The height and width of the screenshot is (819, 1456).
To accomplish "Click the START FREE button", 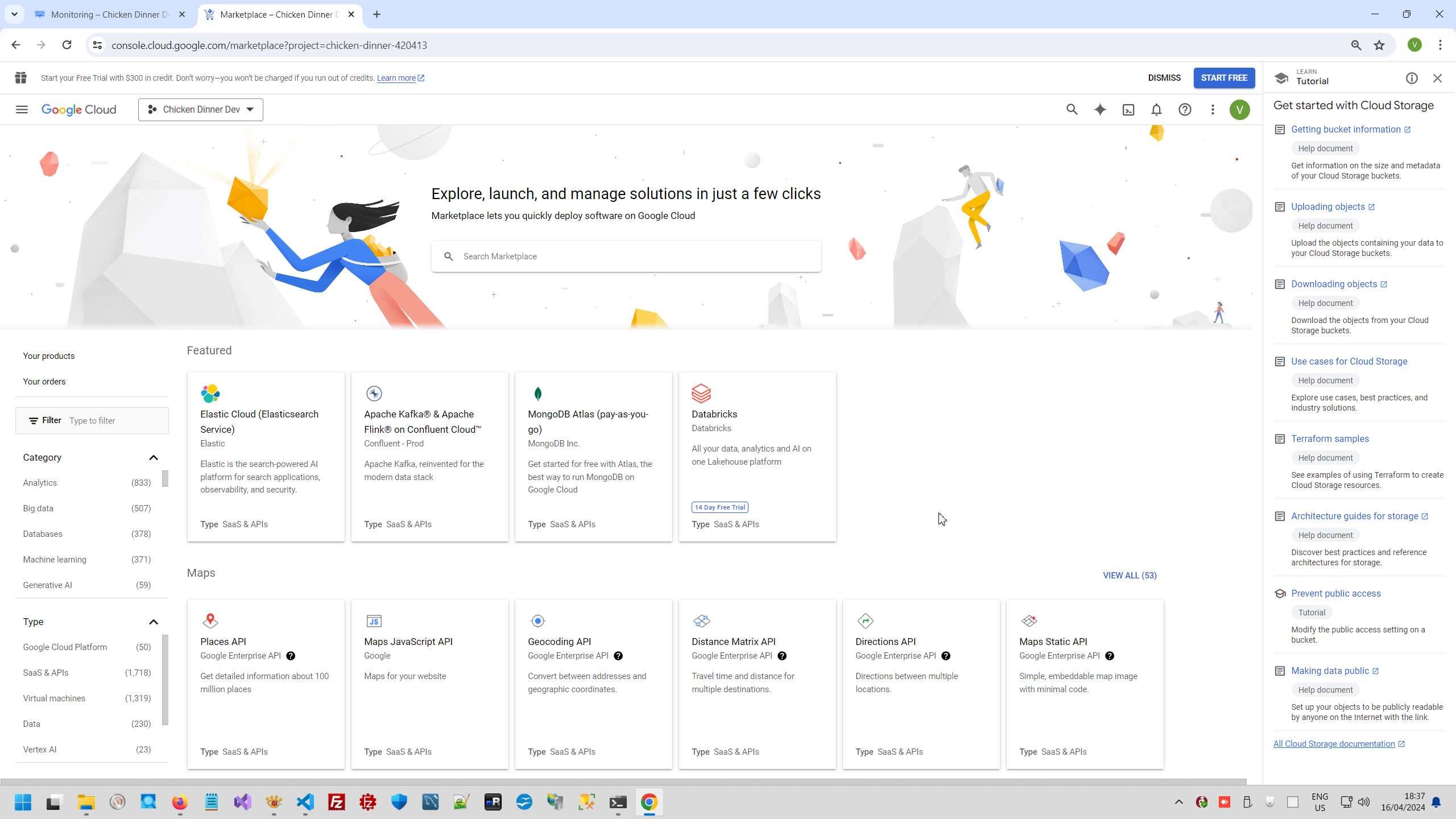I will coord(1224,78).
